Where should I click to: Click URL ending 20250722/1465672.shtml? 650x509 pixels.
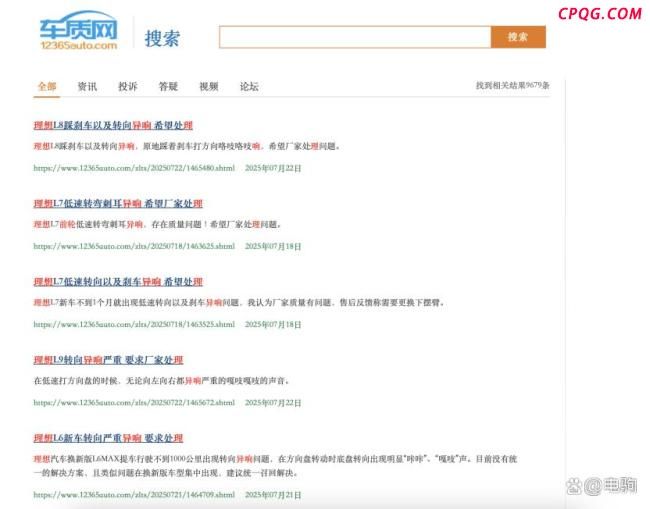[x=134, y=402]
